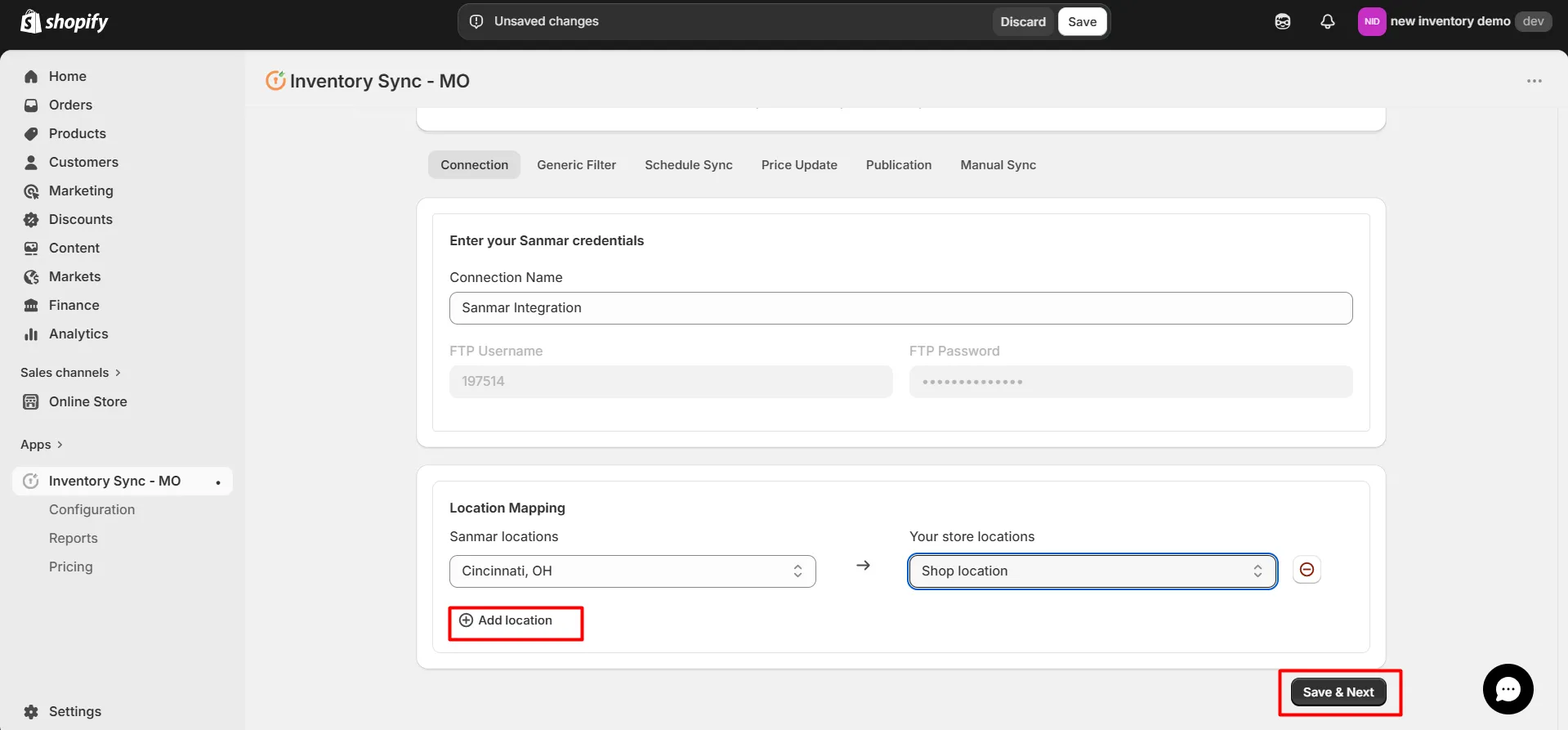Click the Discard button
The width and height of the screenshot is (1568, 730).
coord(1023,22)
